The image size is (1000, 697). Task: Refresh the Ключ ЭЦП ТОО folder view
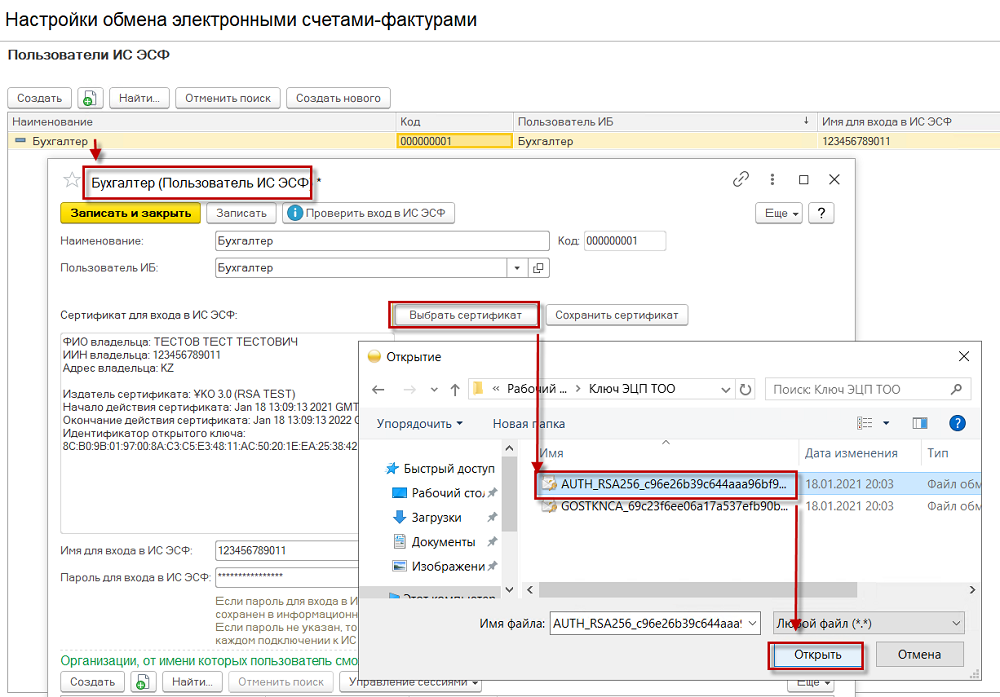coord(745,389)
